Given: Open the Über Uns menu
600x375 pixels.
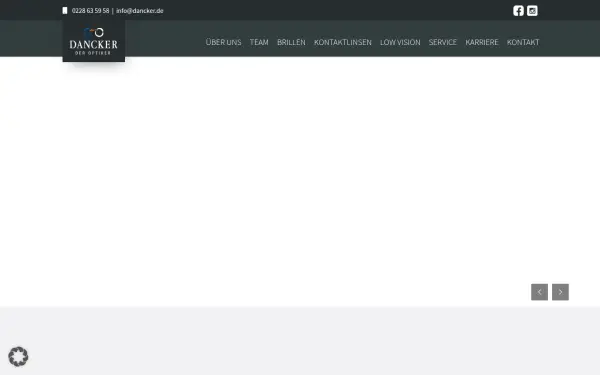Looking at the screenshot, I should point(223,42).
